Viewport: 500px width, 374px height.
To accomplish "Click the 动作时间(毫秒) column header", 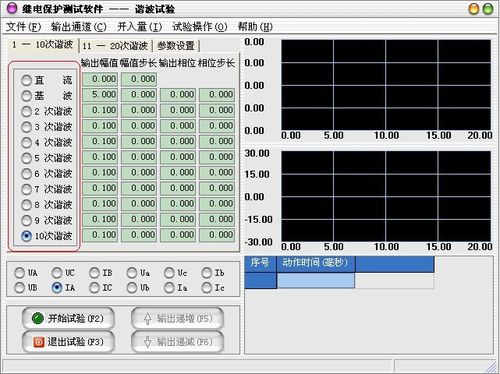I will coord(316,264).
